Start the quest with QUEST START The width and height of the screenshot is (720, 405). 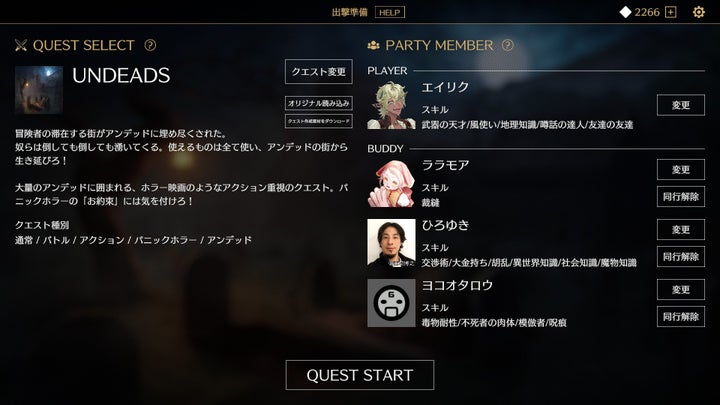(360, 375)
